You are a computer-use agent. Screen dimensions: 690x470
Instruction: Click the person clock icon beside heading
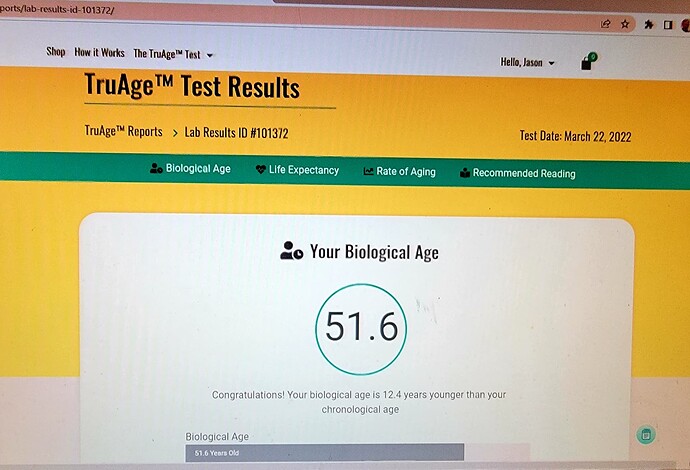coord(291,251)
